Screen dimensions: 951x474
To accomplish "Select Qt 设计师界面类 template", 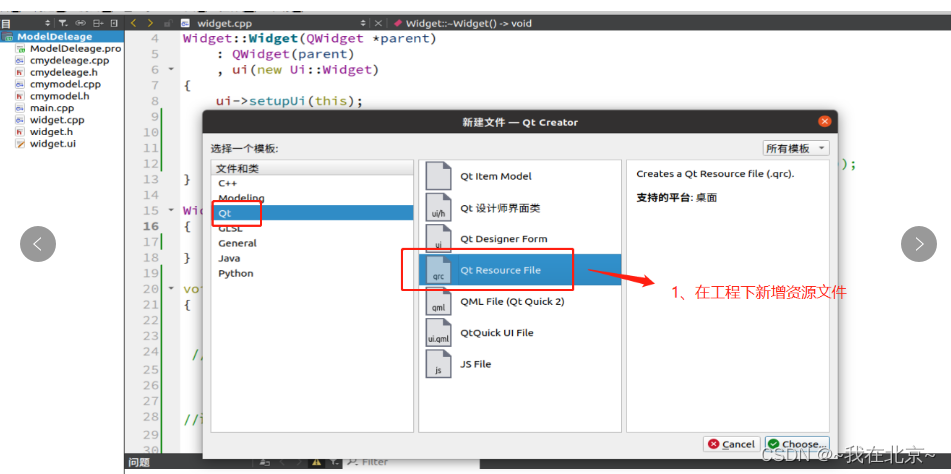I will pos(520,208).
